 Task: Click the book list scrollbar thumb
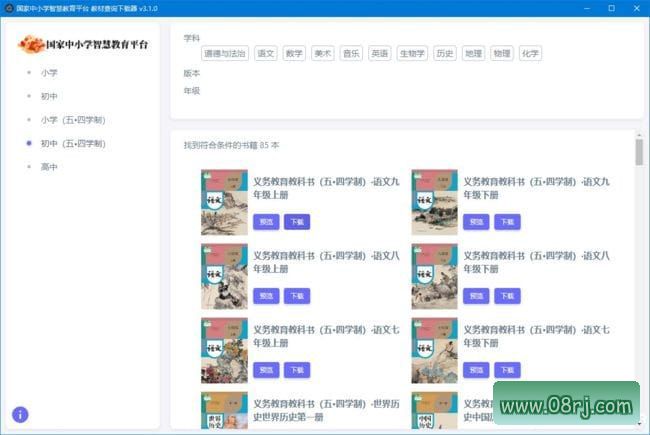coord(639,152)
